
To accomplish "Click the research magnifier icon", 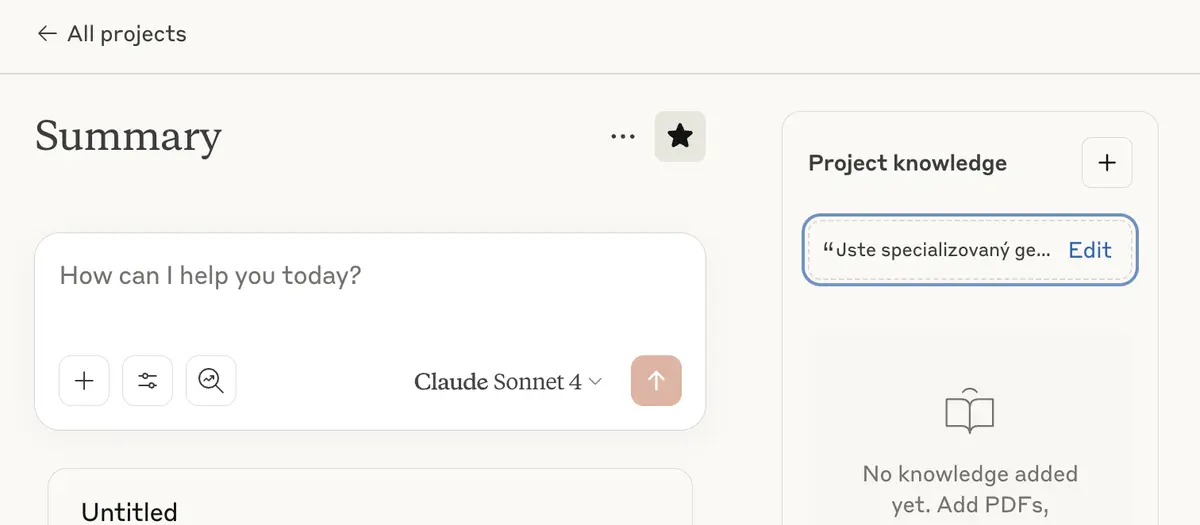I will click(x=211, y=381).
